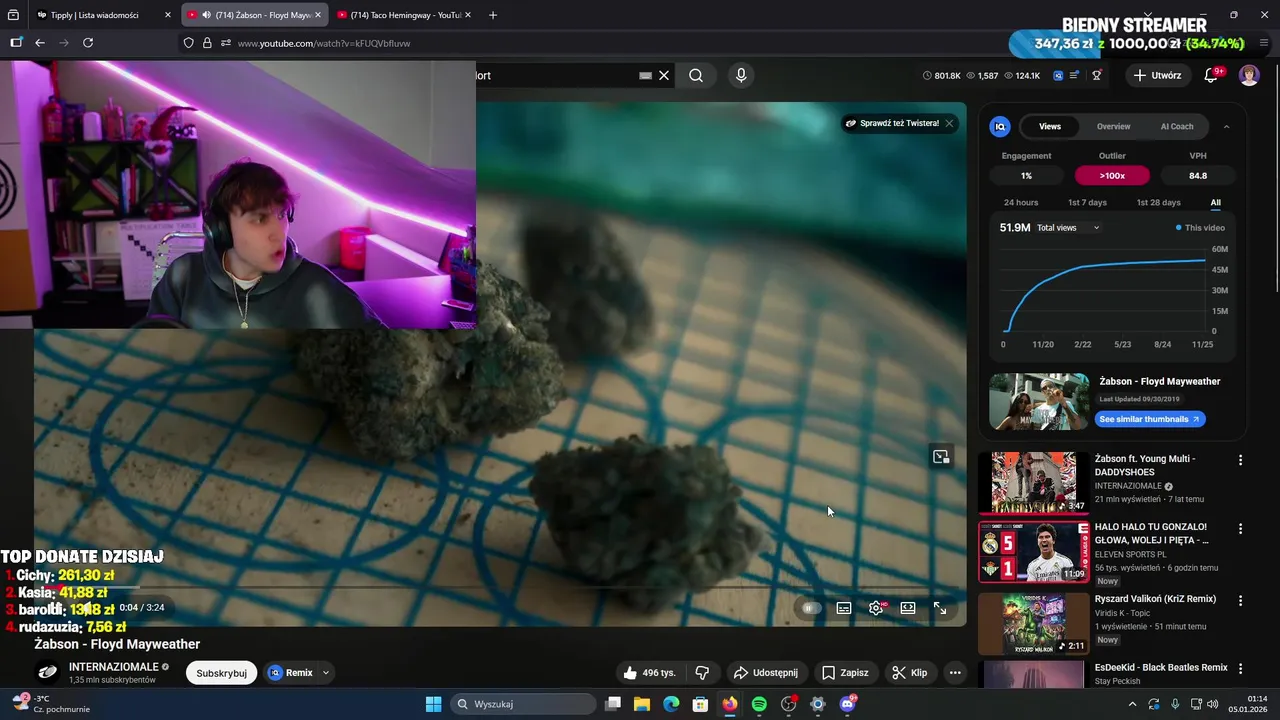Open Spotify from taskbar
The image size is (1280, 720).
pyautogui.click(x=759, y=704)
